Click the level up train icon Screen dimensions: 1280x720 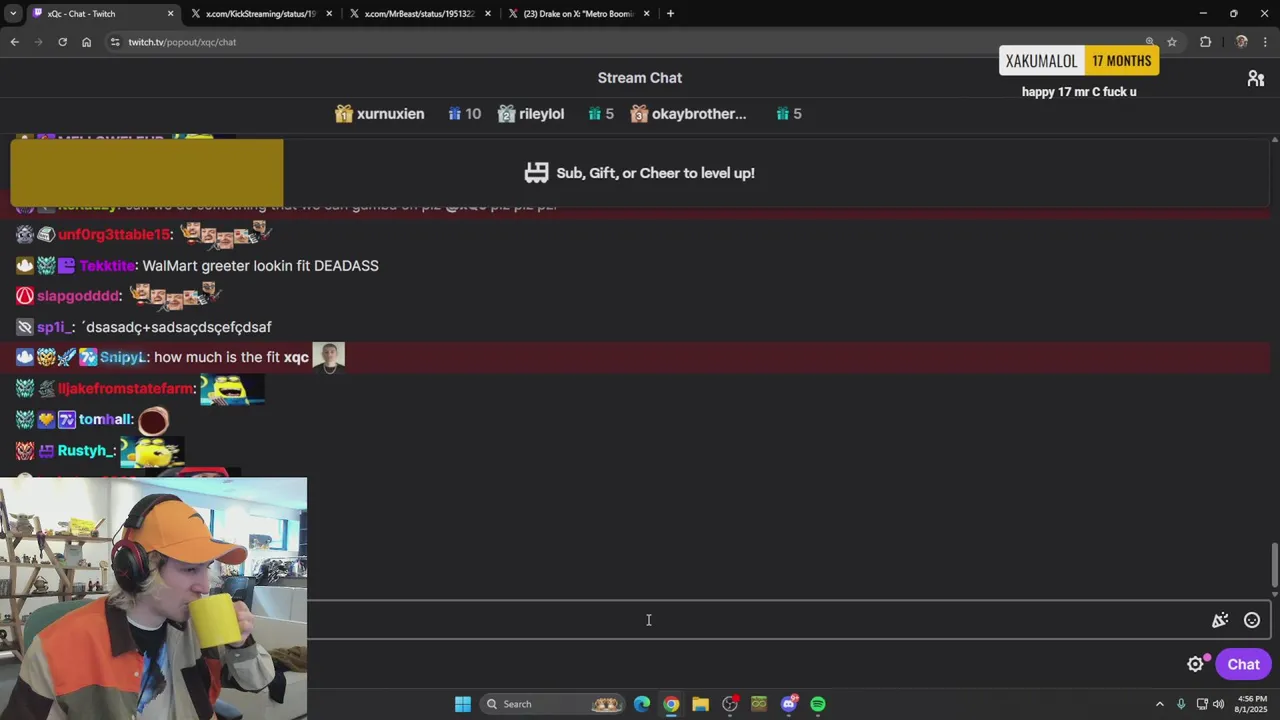point(536,173)
